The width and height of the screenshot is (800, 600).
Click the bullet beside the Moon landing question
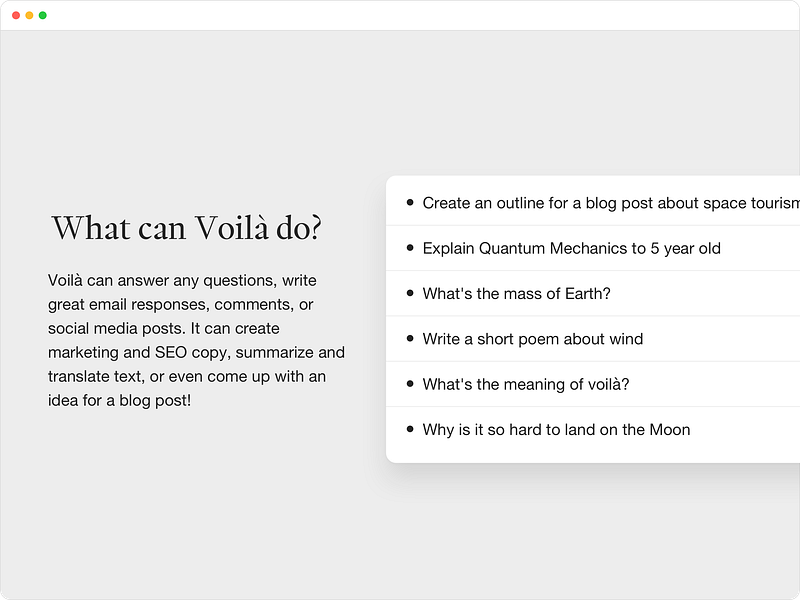pyautogui.click(x=409, y=427)
